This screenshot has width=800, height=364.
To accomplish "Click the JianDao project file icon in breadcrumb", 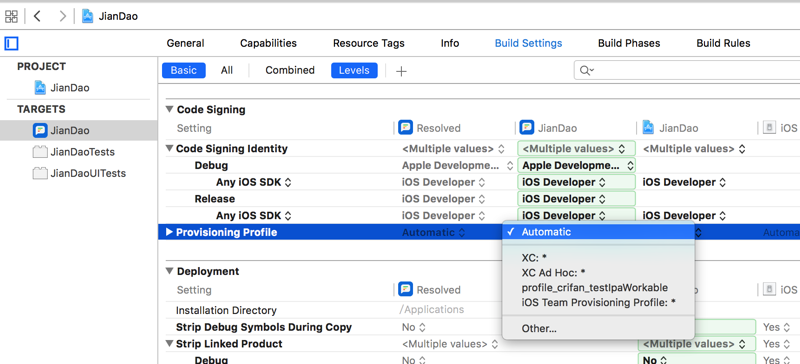I will pyautogui.click(x=88, y=16).
